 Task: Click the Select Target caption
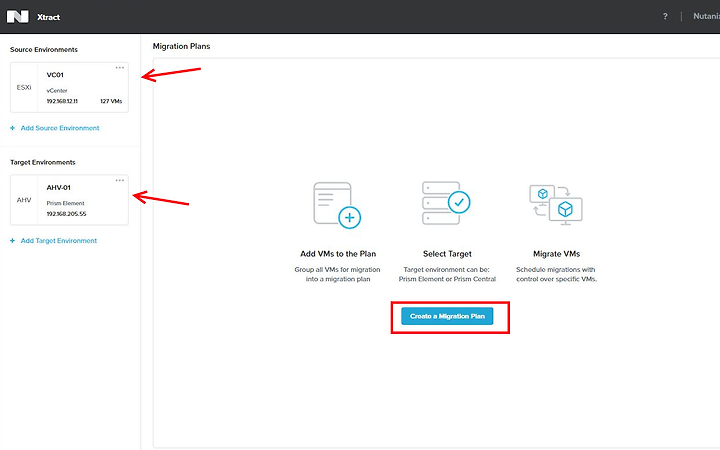click(447, 254)
